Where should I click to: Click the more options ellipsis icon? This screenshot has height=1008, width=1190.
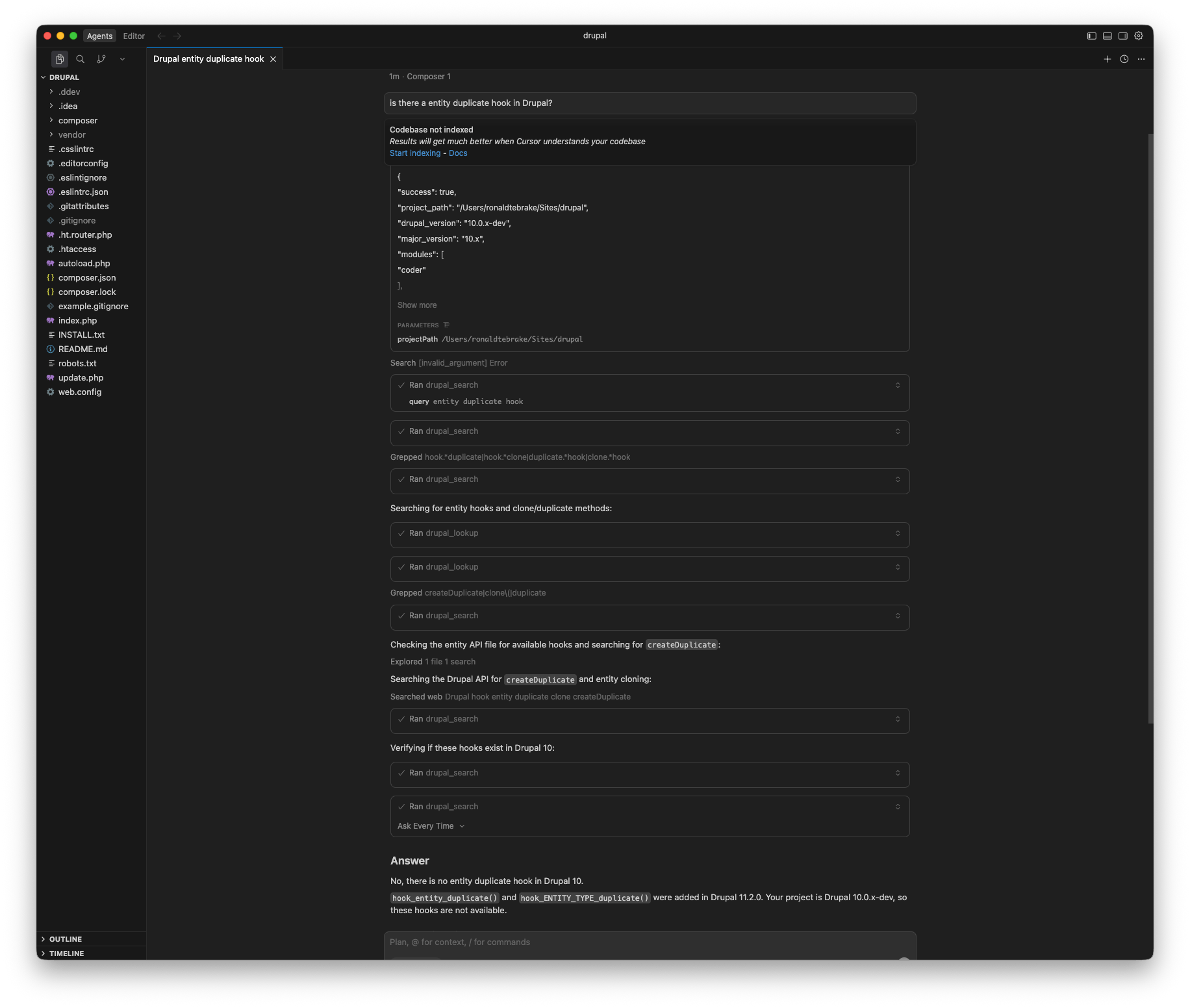click(x=1141, y=59)
